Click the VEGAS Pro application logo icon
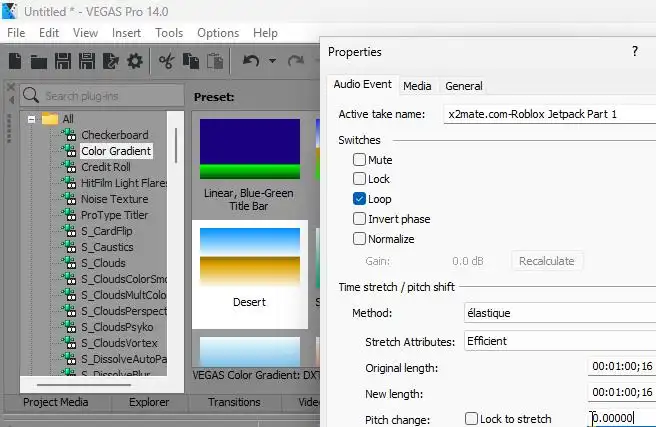656x427 pixels. coord(10,11)
